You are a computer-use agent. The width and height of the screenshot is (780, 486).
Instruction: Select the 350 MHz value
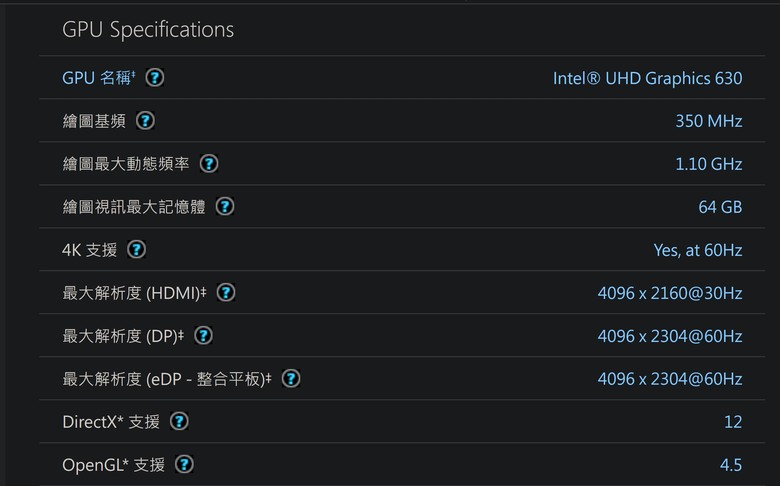(709, 121)
